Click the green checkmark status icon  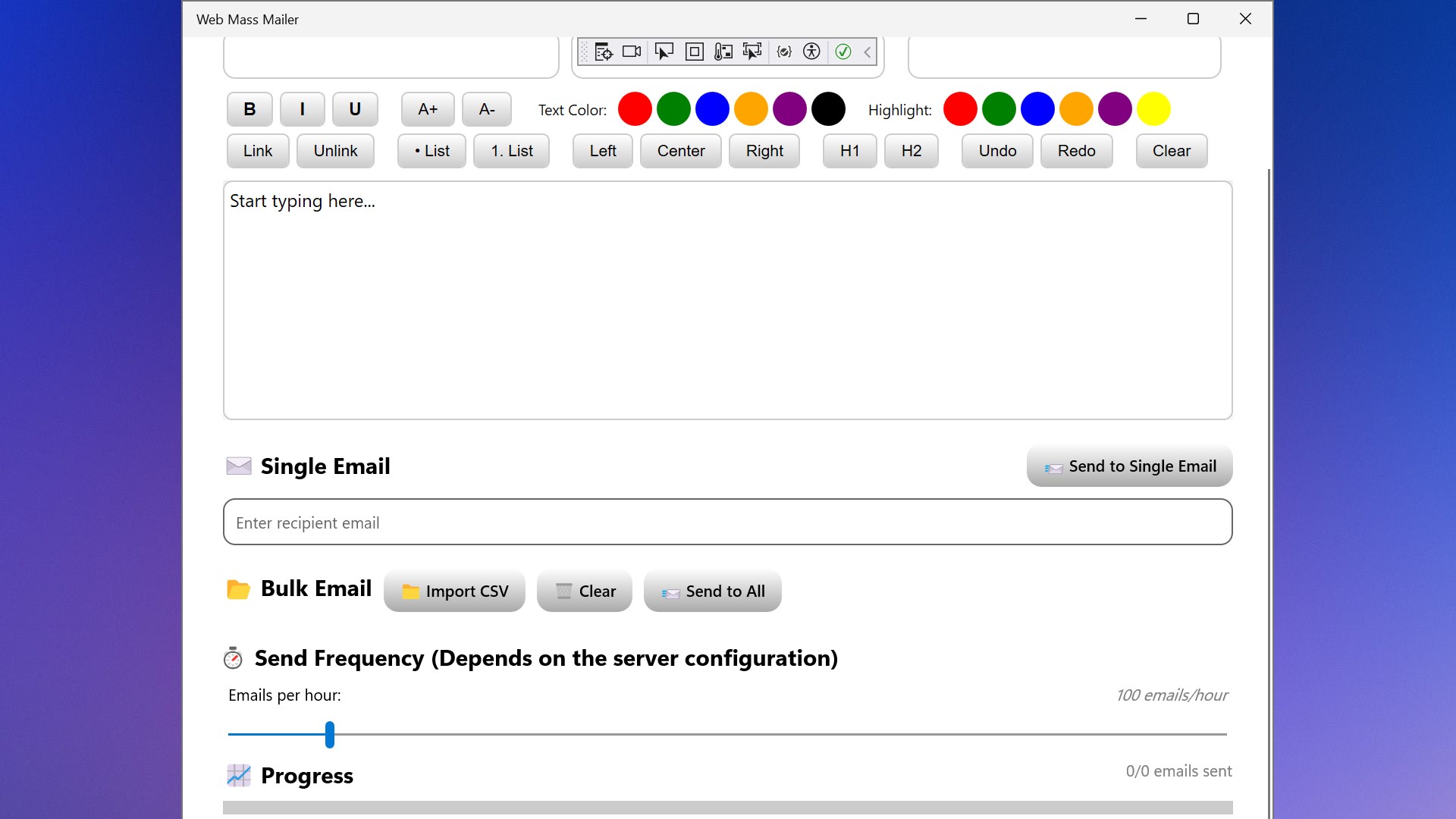click(843, 52)
